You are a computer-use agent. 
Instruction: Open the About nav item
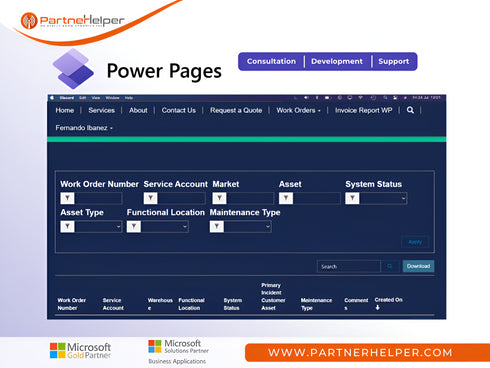coord(138,110)
